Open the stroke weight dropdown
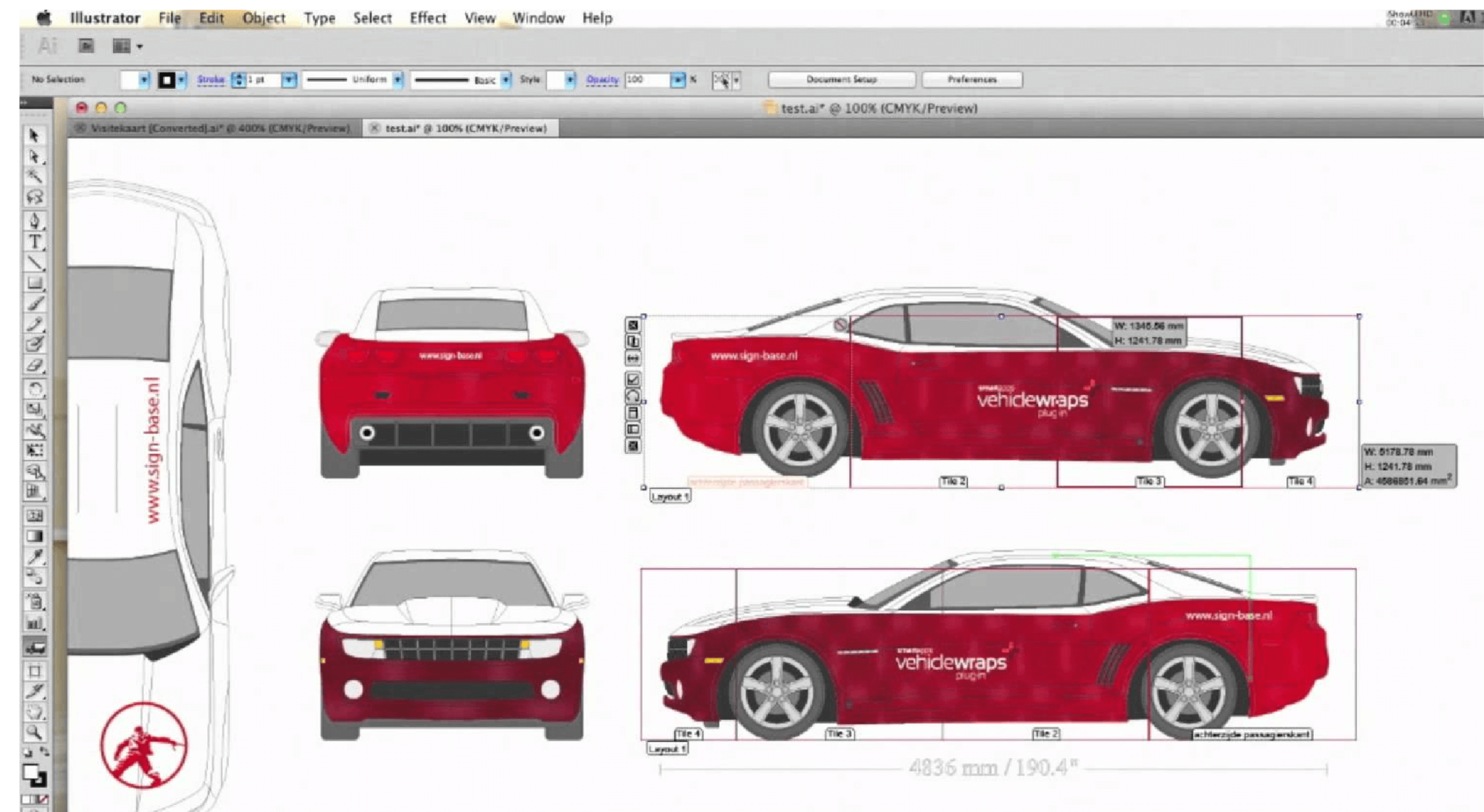 tap(289, 80)
